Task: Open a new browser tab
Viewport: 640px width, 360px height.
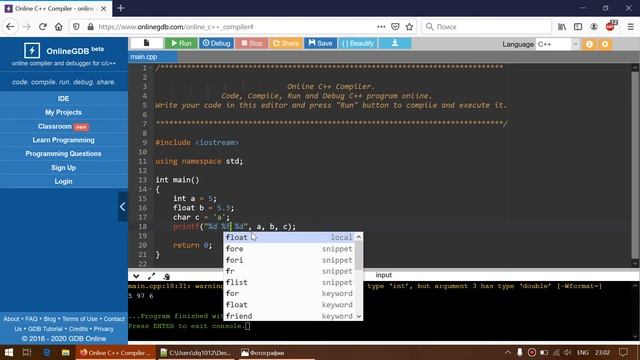Action: (x=121, y=8)
